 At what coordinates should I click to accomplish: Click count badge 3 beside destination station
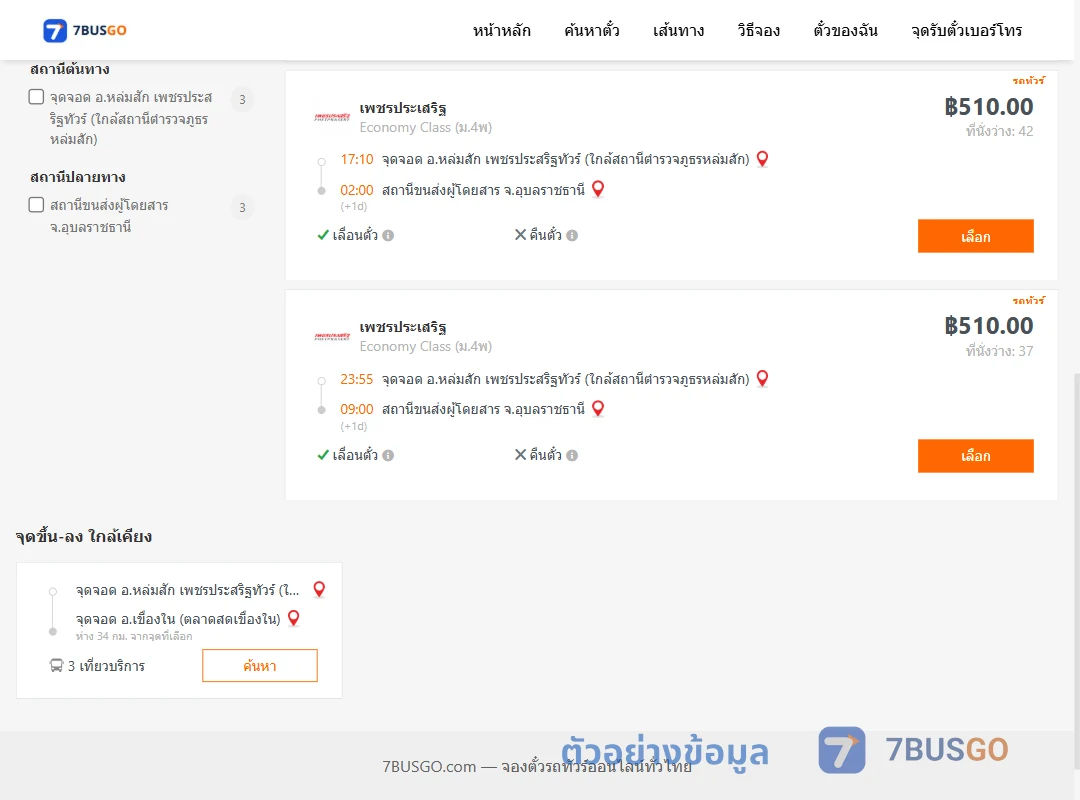coord(242,207)
